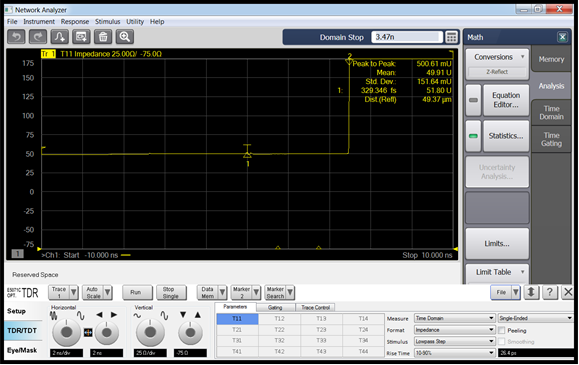Click the Domain Stop value field
The image size is (579, 365).
point(407,37)
